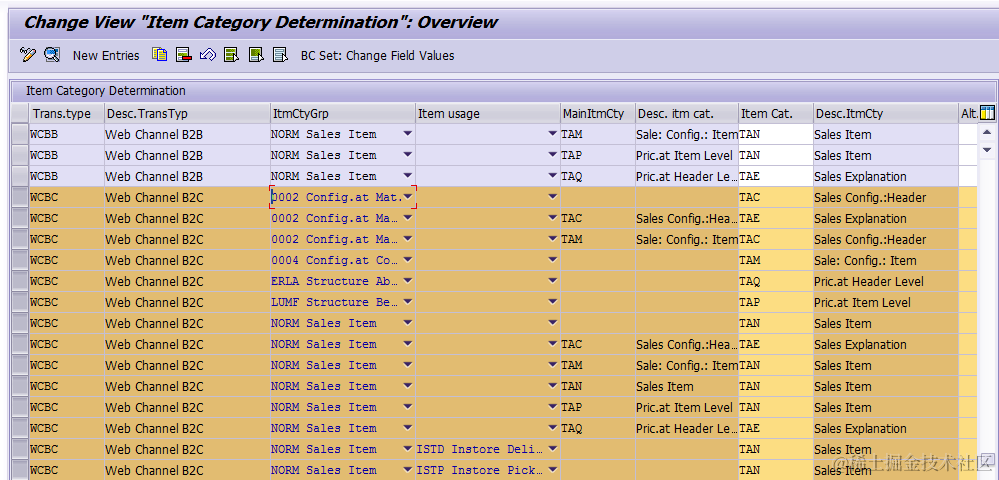Click Pric.at Header Level in ERLA row
The height and width of the screenshot is (480, 999).
click(869, 281)
